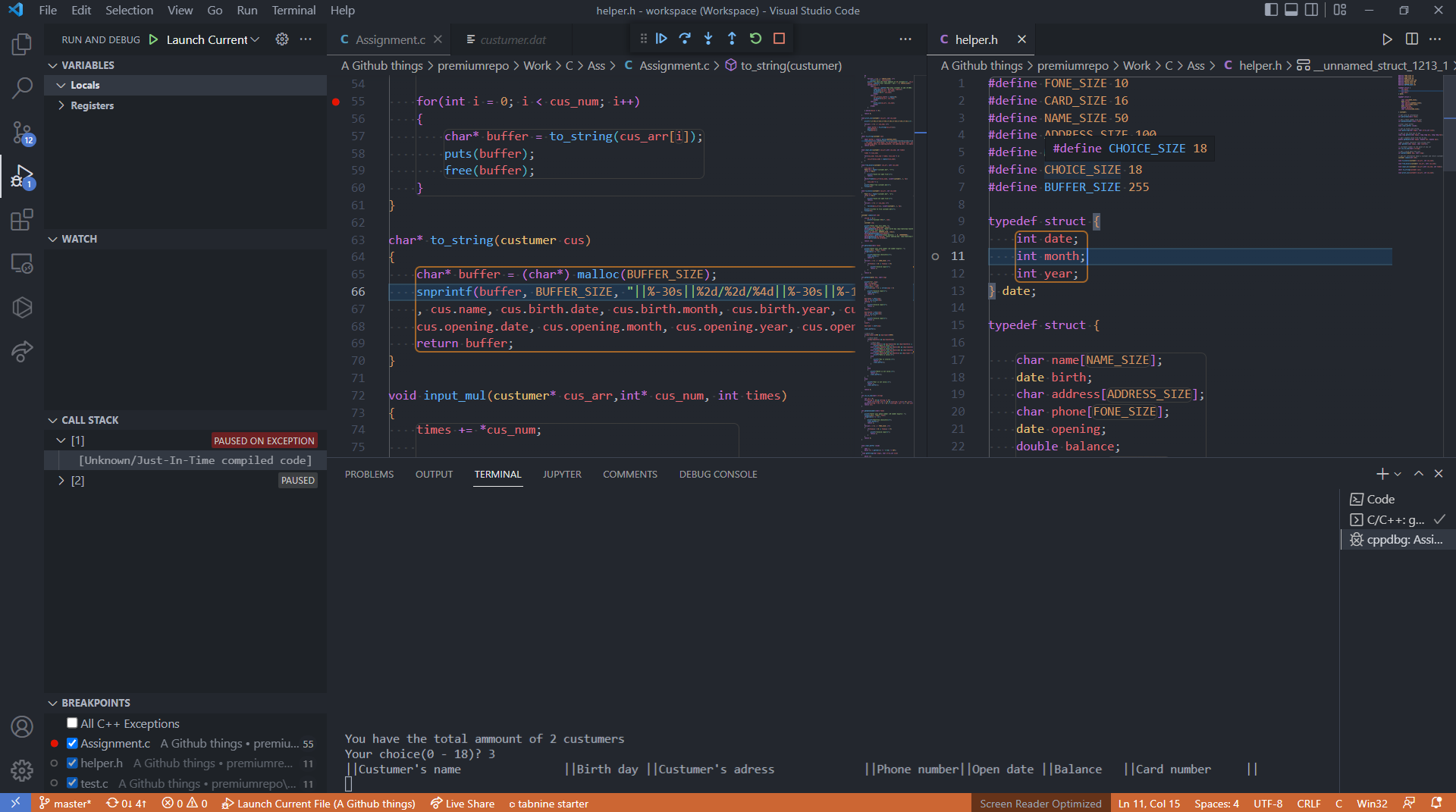Screen dimensions: 1456x812
Task: Open Accounts menu in activity bar
Action: tap(22, 726)
